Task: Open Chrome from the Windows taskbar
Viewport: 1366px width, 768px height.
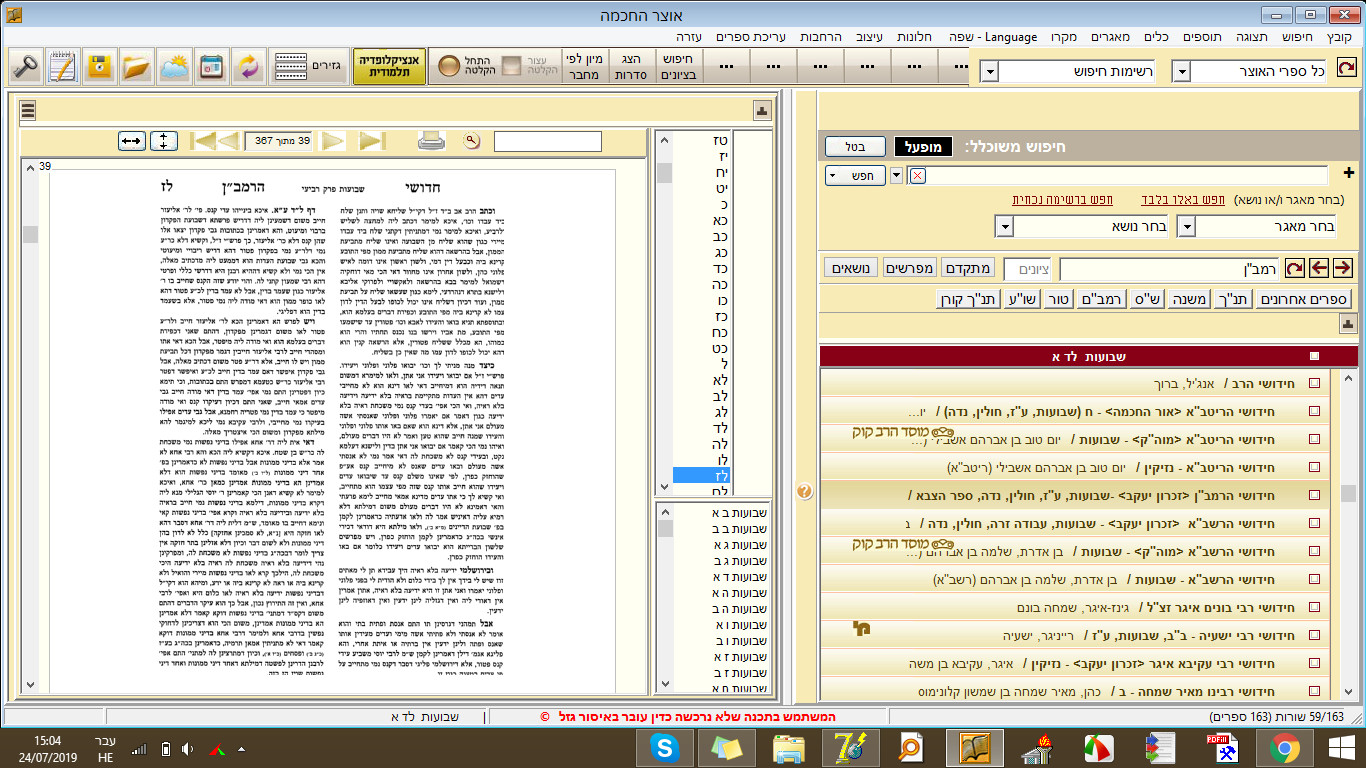Action: click(1285, 747)
